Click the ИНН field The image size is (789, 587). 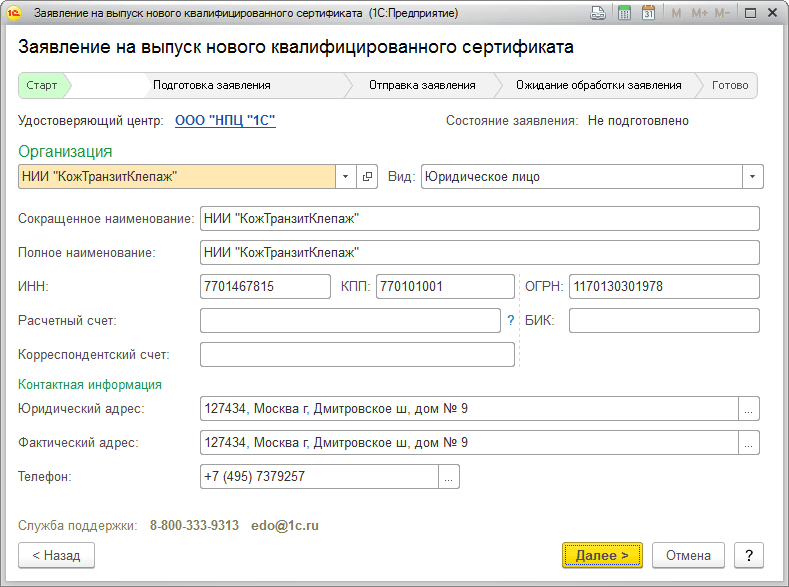[265, 286]
